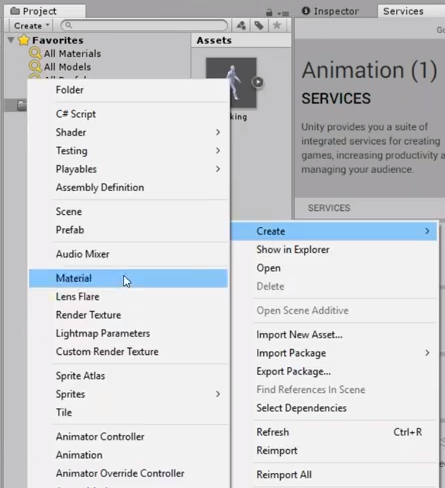Screen dimensions: 445x488
Task: Click Reimport in the context menu
Action: coord(334,451)
